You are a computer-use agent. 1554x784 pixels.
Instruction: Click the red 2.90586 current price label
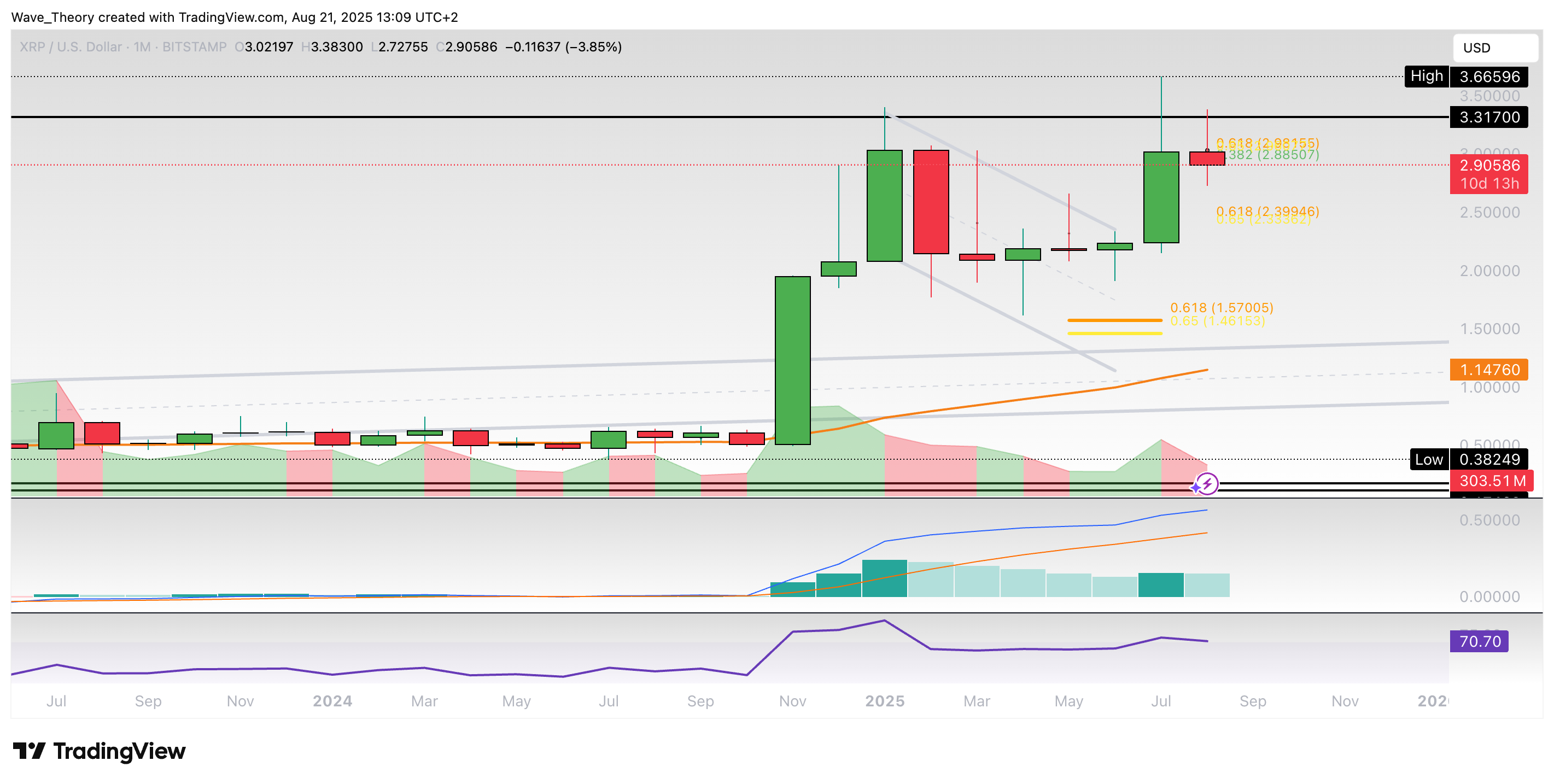click(1488, 165)
